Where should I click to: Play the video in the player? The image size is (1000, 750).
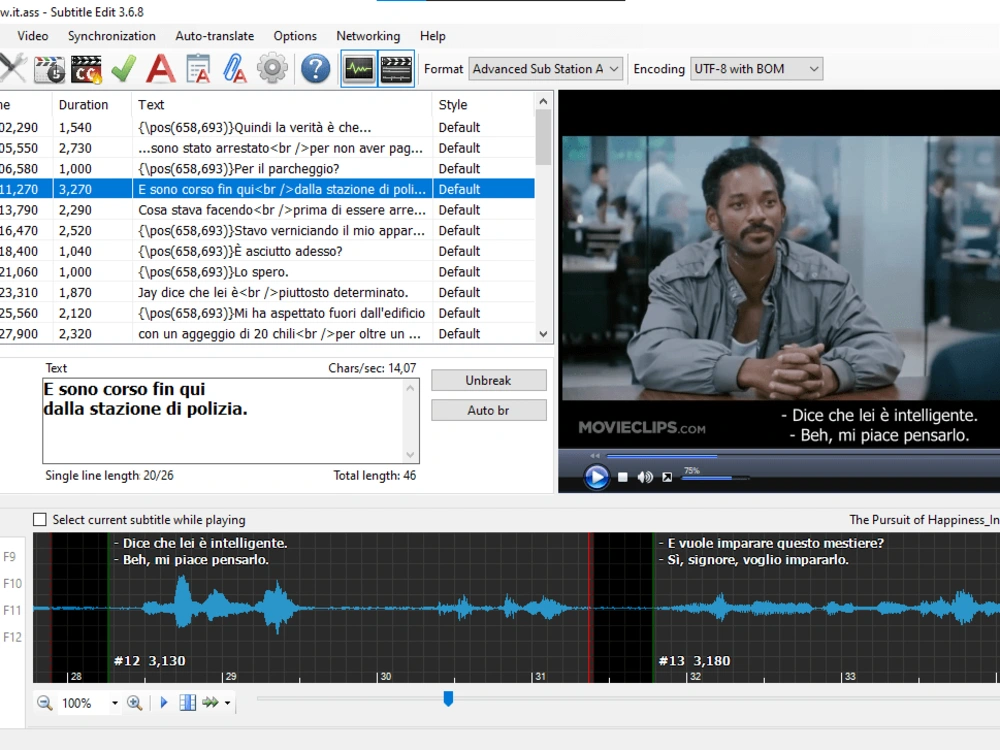click(x=597, y=477)
